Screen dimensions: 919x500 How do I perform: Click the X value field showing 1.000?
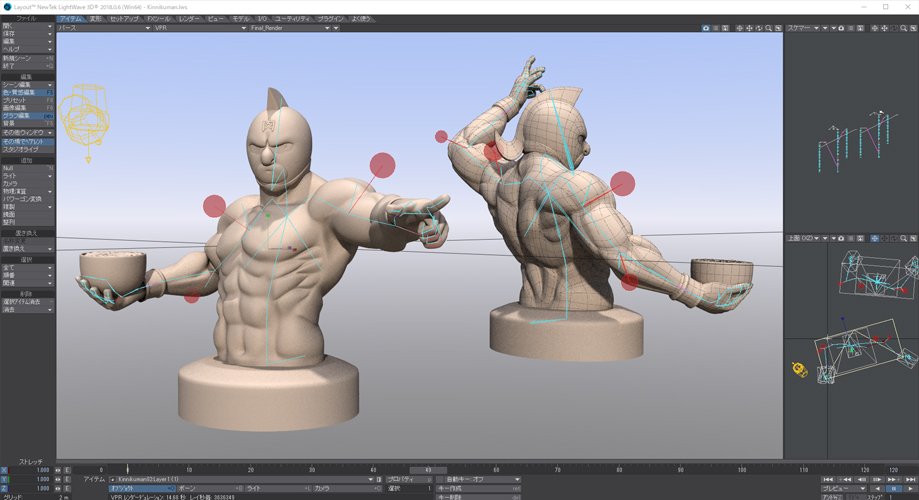point(31,470)
